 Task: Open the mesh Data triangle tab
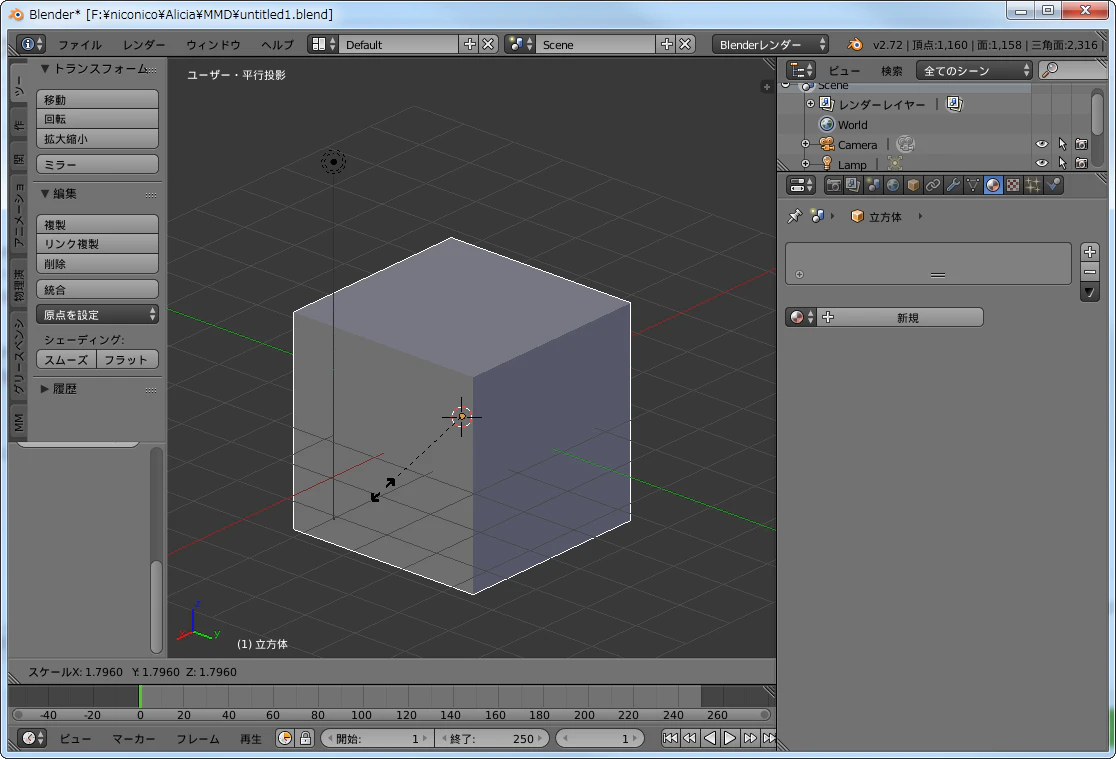(x=972, y=185)
